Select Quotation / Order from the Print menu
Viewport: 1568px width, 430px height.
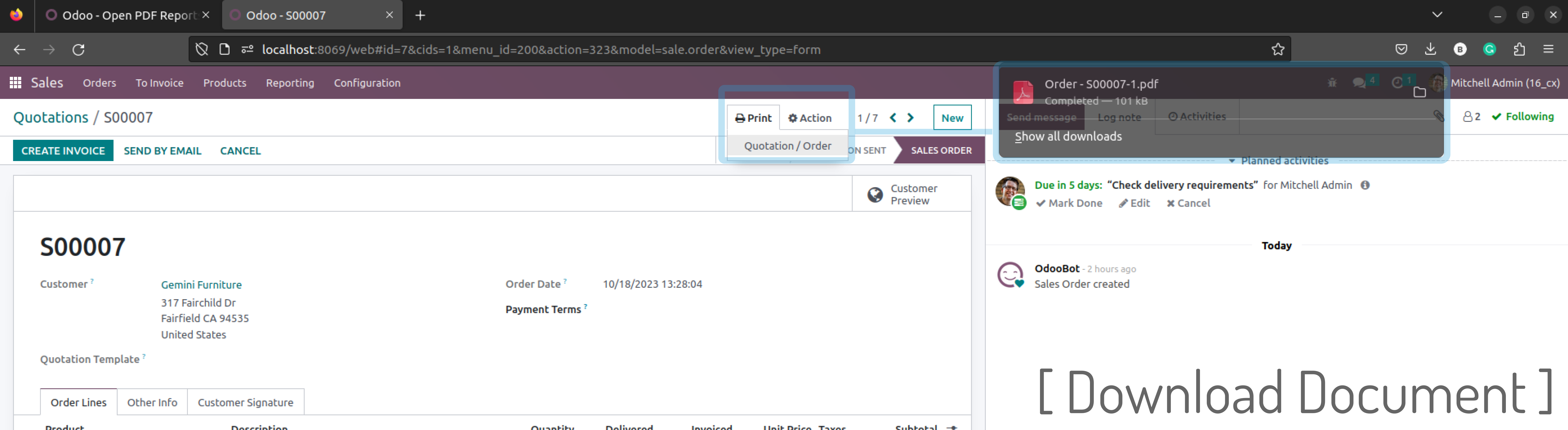787,146
